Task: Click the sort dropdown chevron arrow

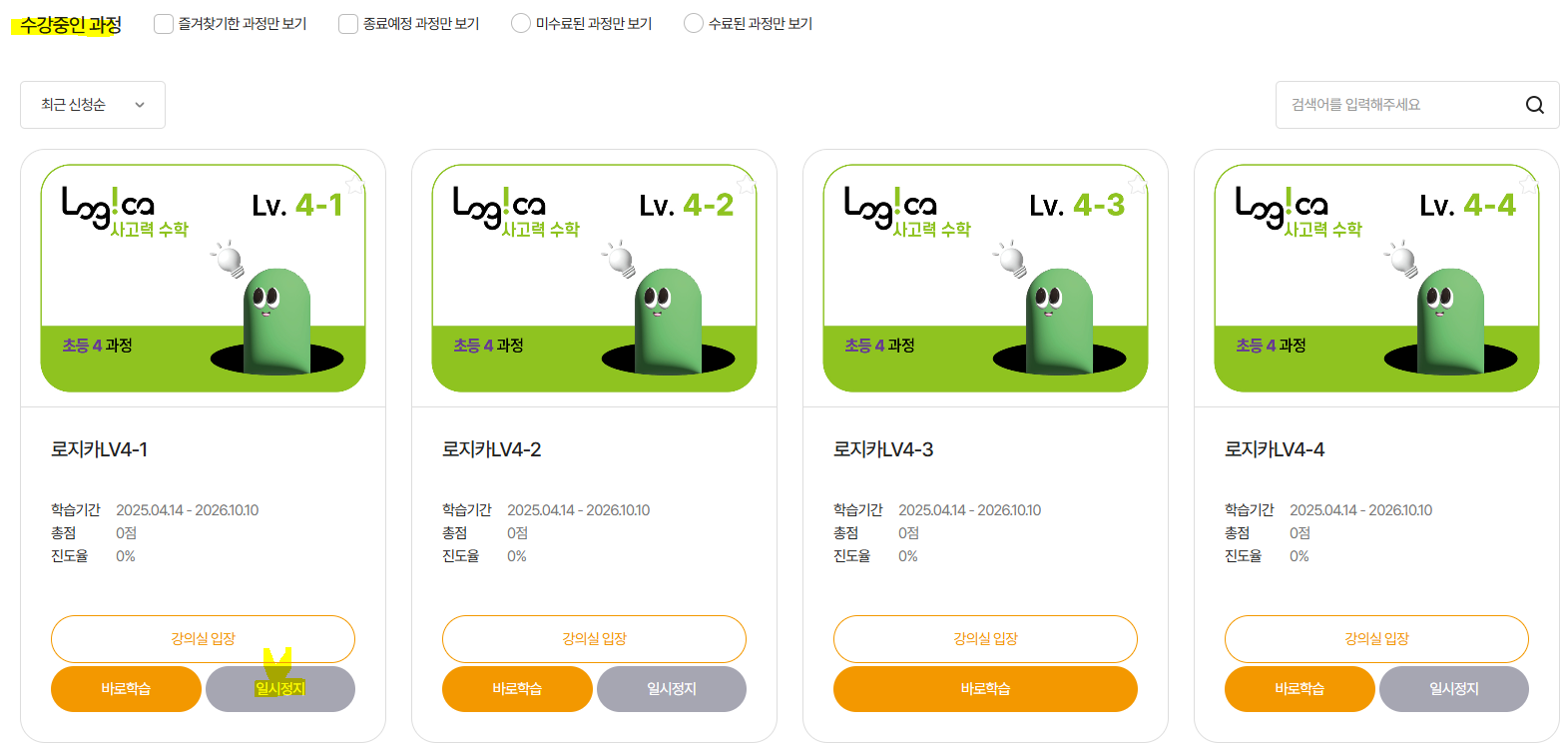Action: pyautogui.click(x=140, y=105)
